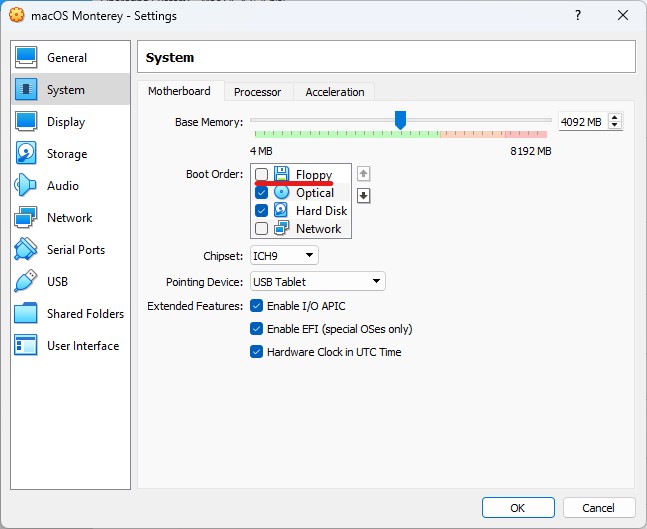Open the Display settings icon
The height and width of the screenshot is (529, 647).
(27, 122)
